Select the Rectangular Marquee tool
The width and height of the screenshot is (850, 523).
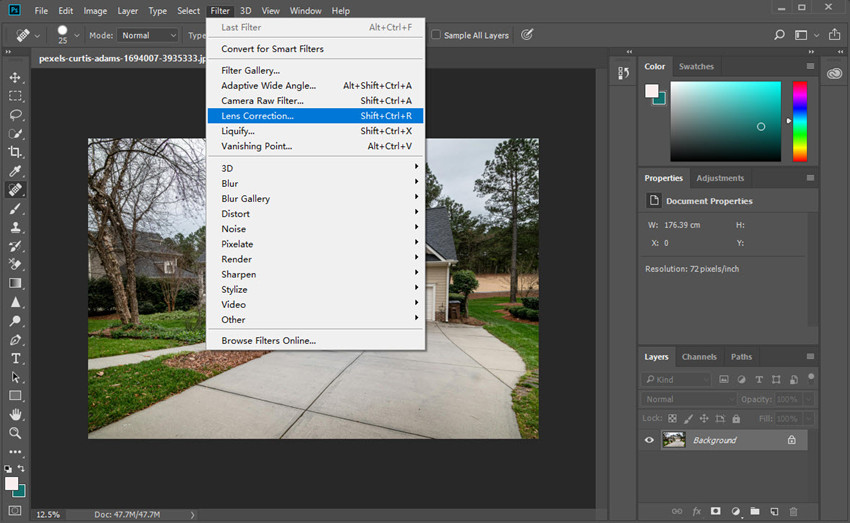[15, 96]
